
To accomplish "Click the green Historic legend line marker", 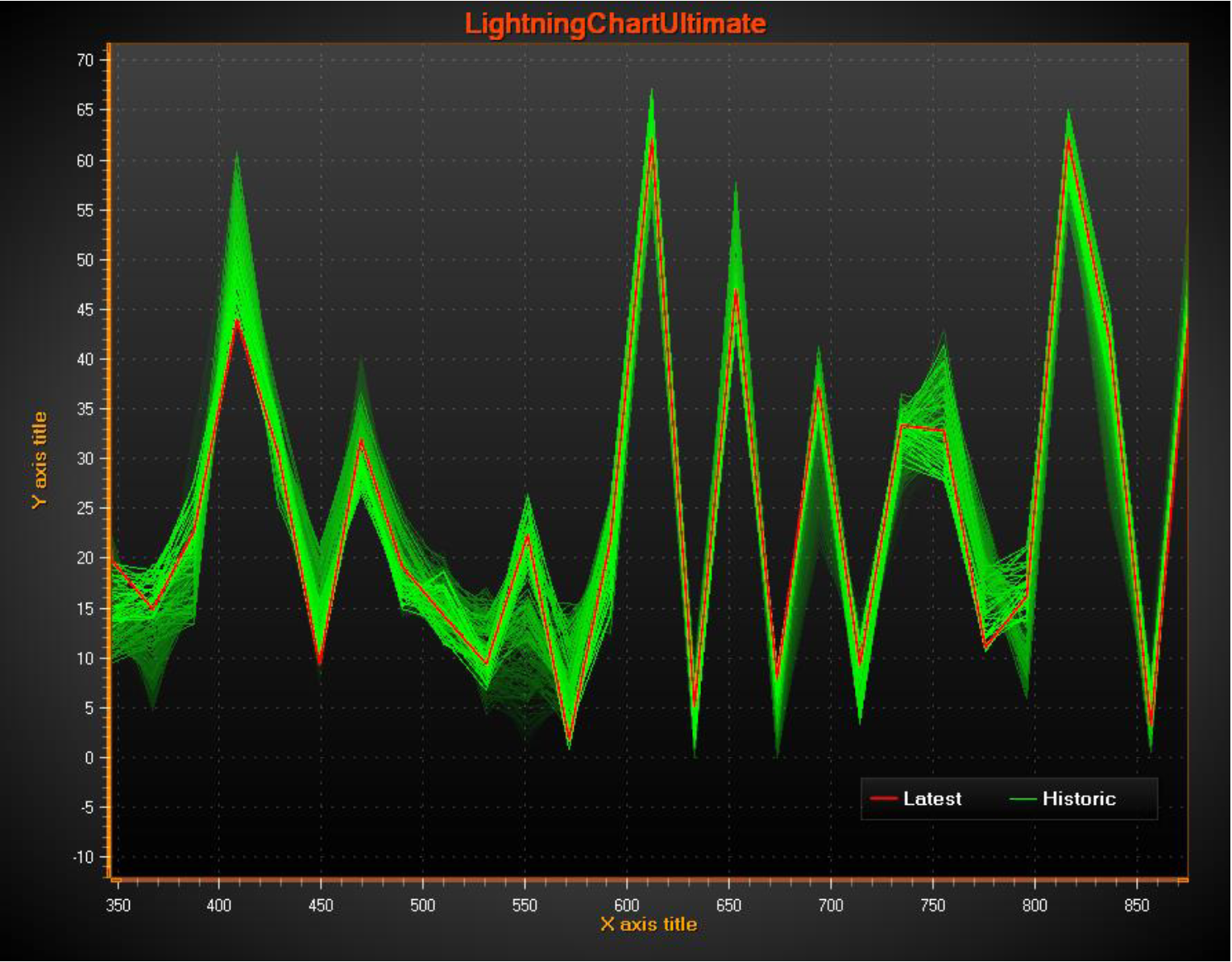I will click(x=1022, y=798).
